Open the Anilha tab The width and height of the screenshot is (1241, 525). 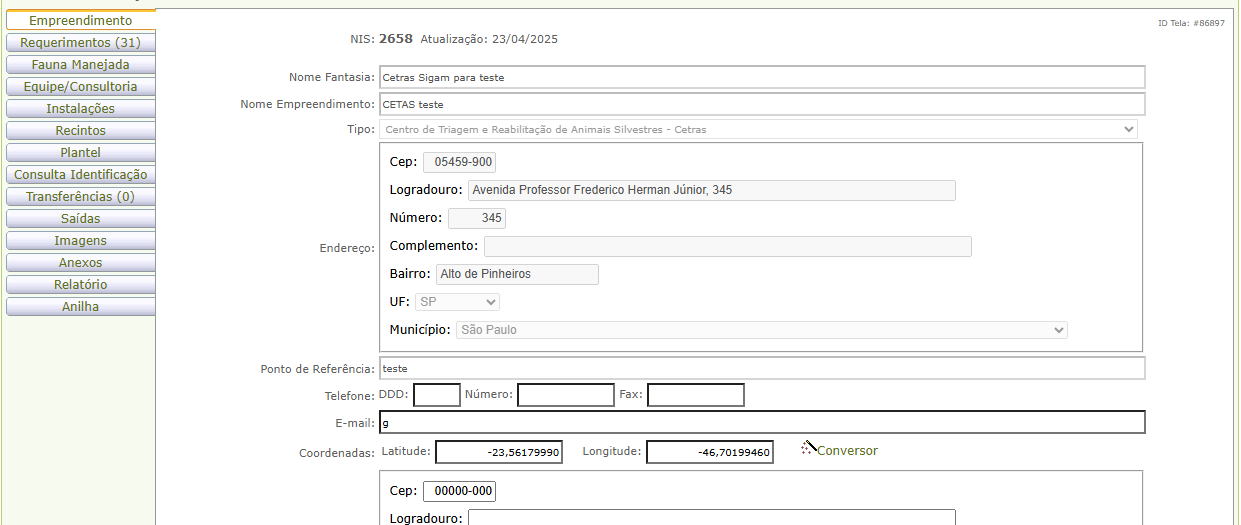[x=80, y=307]
